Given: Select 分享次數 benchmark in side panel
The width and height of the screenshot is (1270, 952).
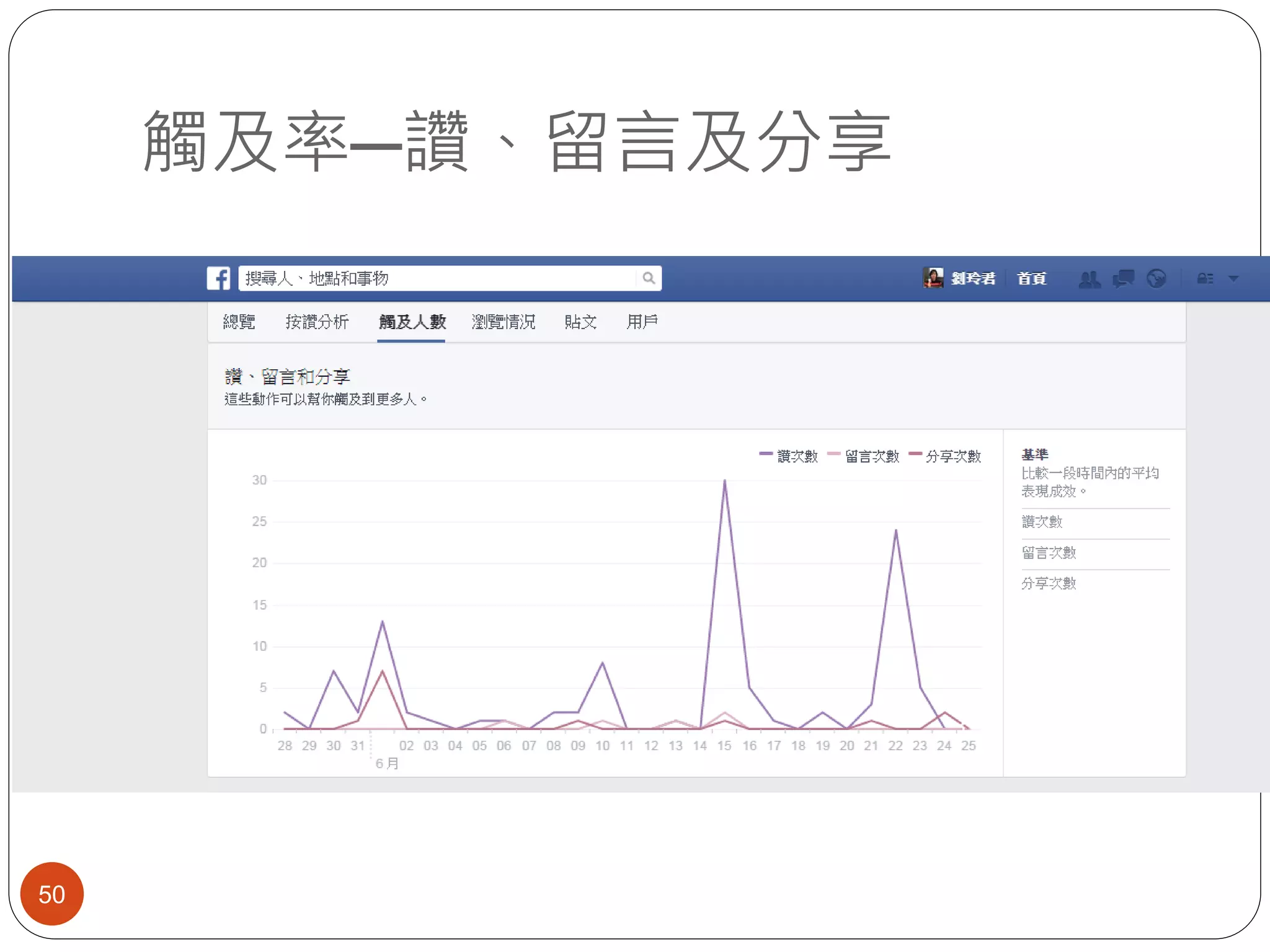Looking at the screenshot, I should pyautogui.click(x=1049, y=583).
